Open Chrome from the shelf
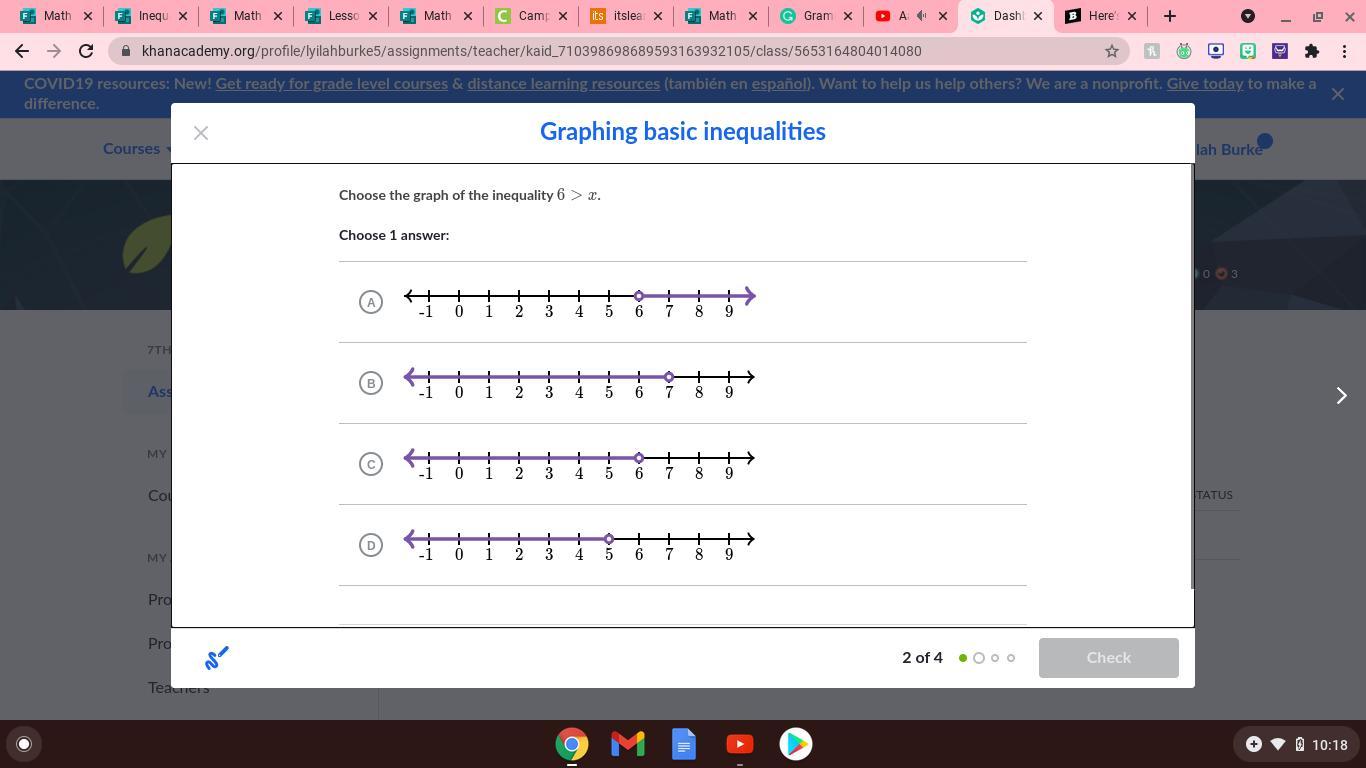 pos(572,744)
